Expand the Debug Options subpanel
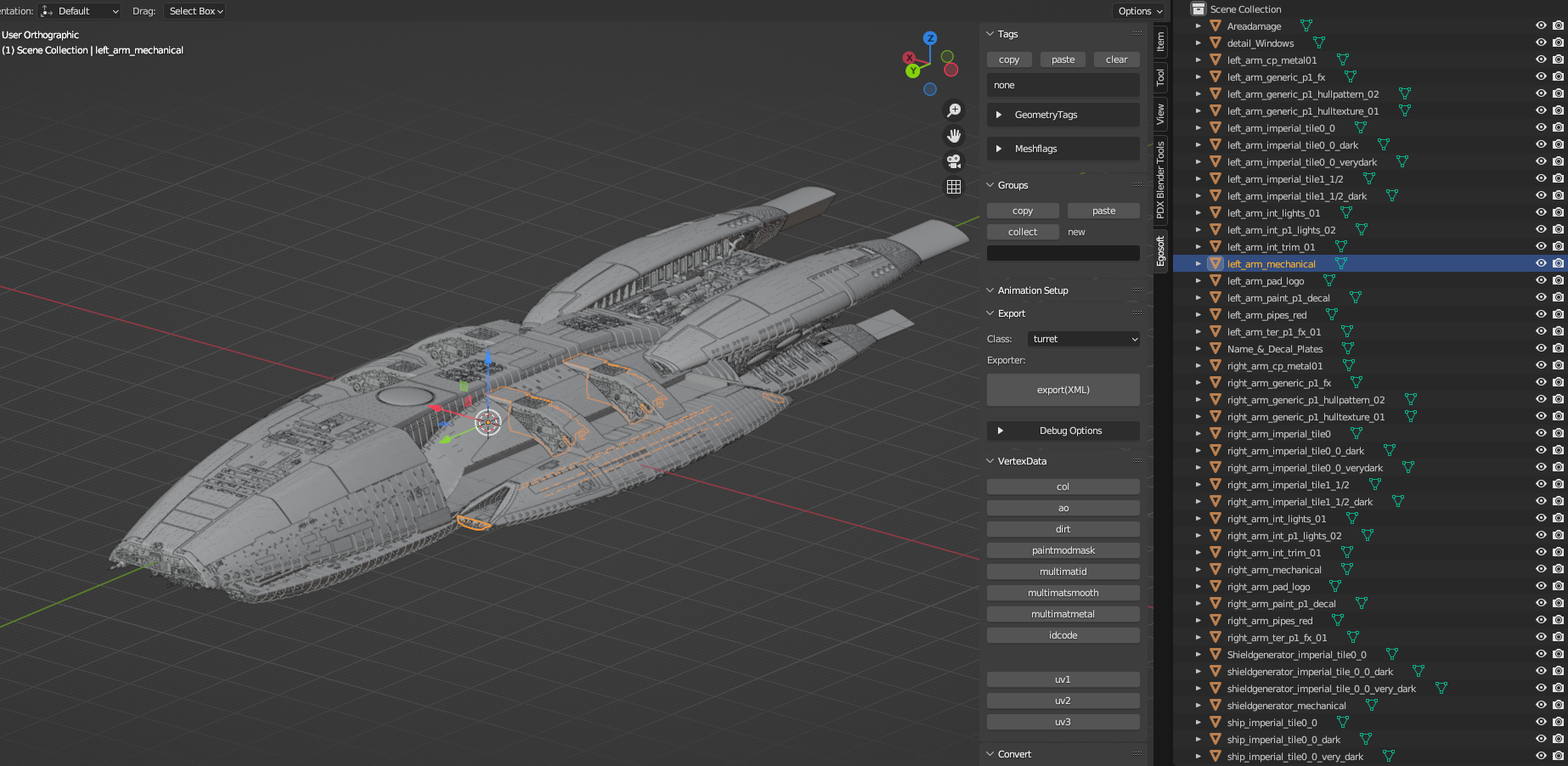This screenshot has width=1568, height=766. click(x=1063, y=431)
